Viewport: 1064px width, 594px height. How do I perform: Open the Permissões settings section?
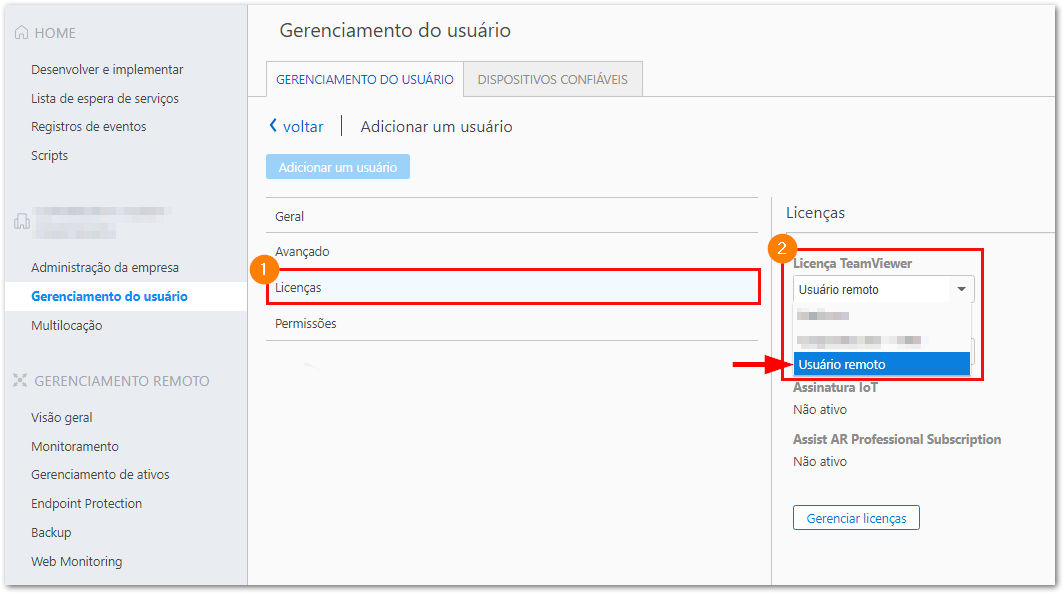coord(512,323)
